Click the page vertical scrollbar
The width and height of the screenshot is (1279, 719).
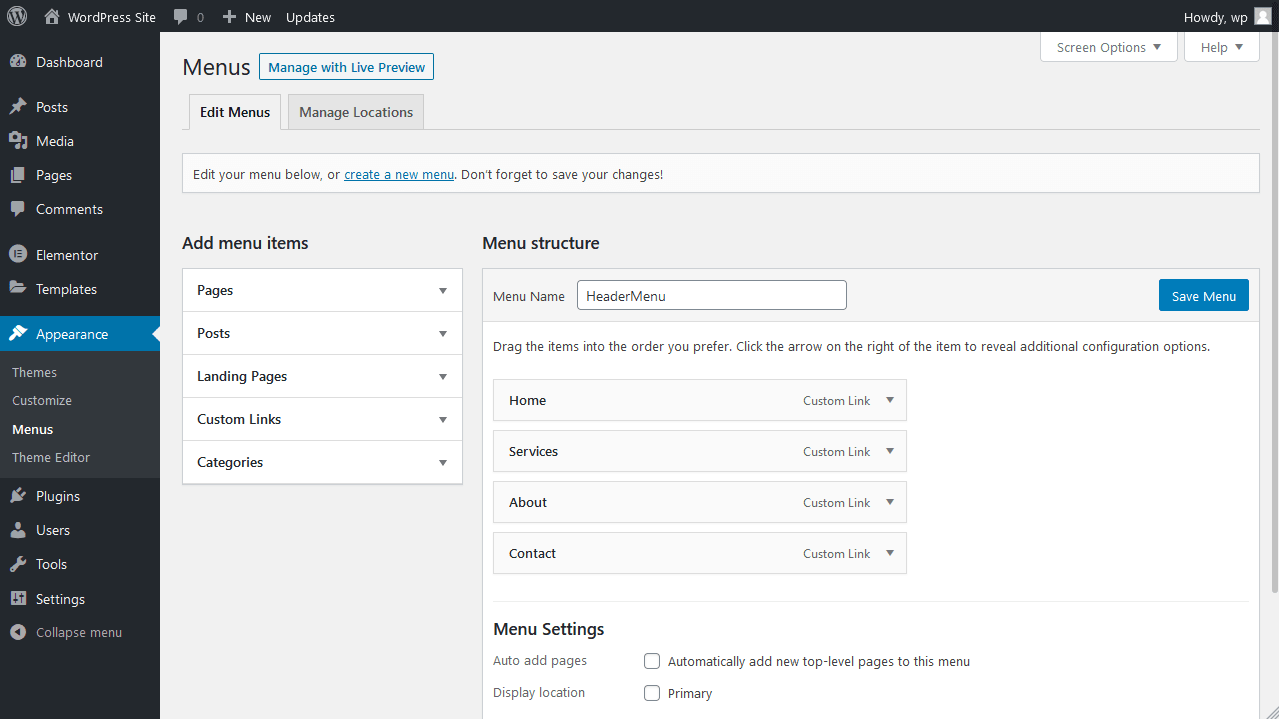pos(1274,312)
